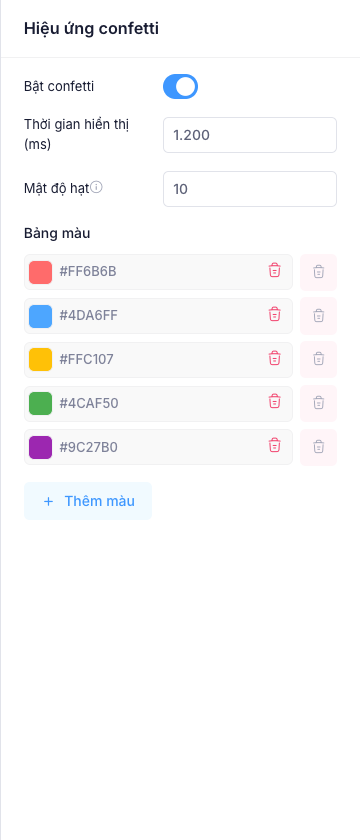The width and height of the screenshot is (360, 840).
Task: Click gray trash button beside #4DA6FF row
Action: point(319,316)
